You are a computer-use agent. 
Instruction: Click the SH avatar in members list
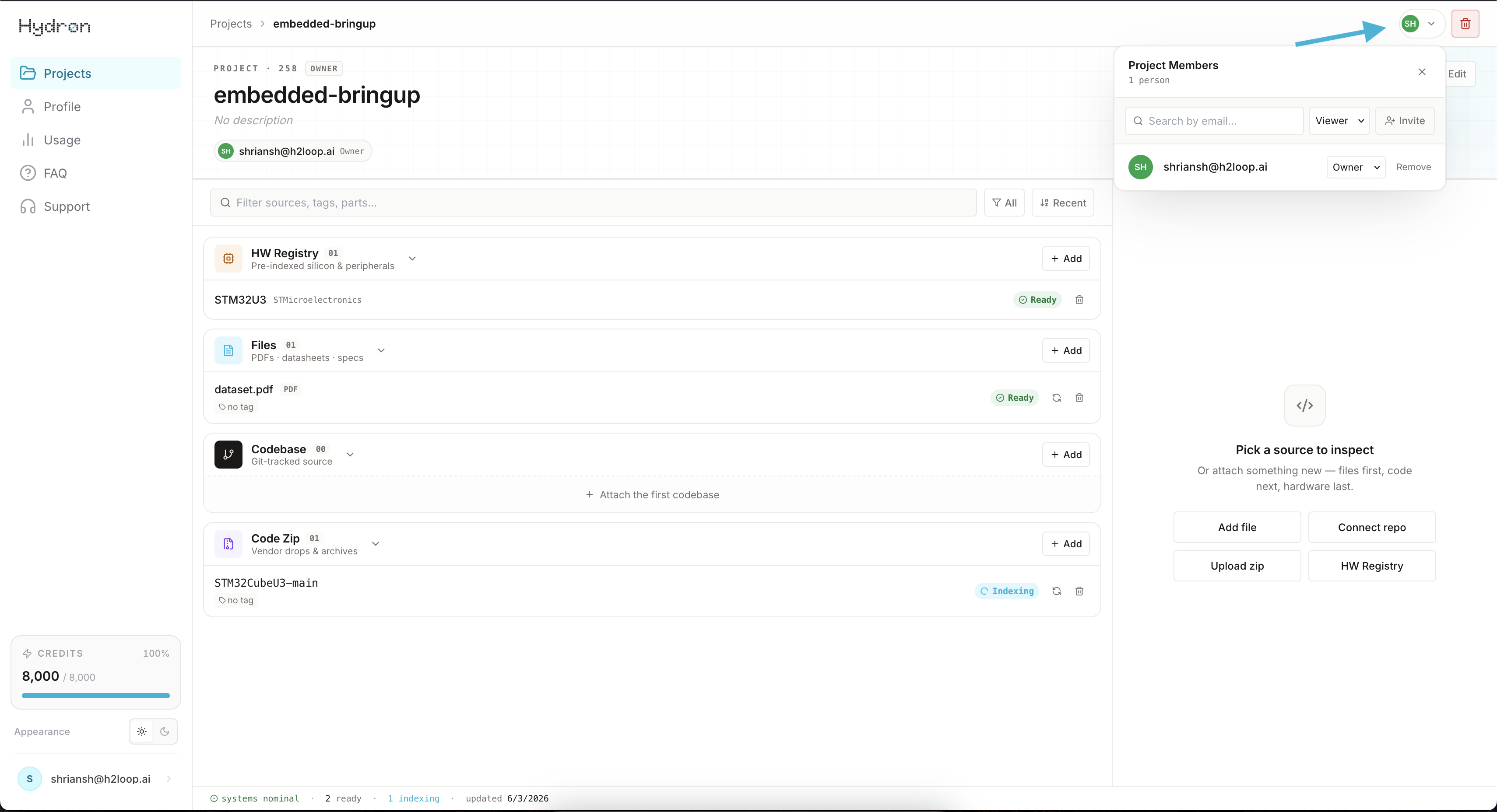tap(1140, 167)
